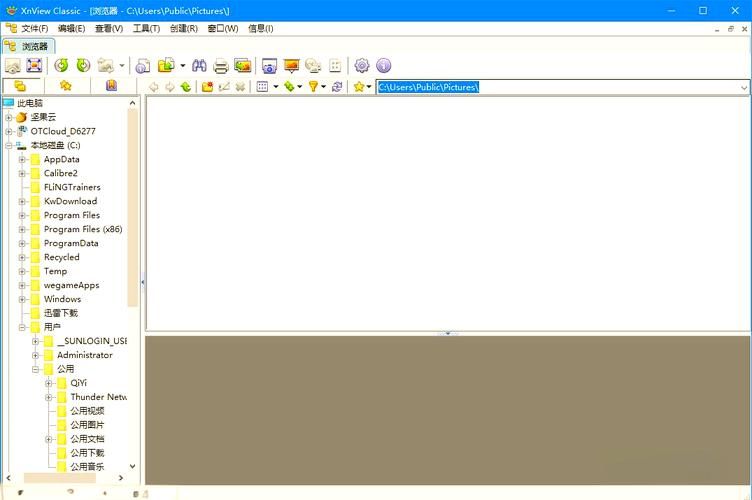Click the Back navigation arrow

click(x=154, y=87)
